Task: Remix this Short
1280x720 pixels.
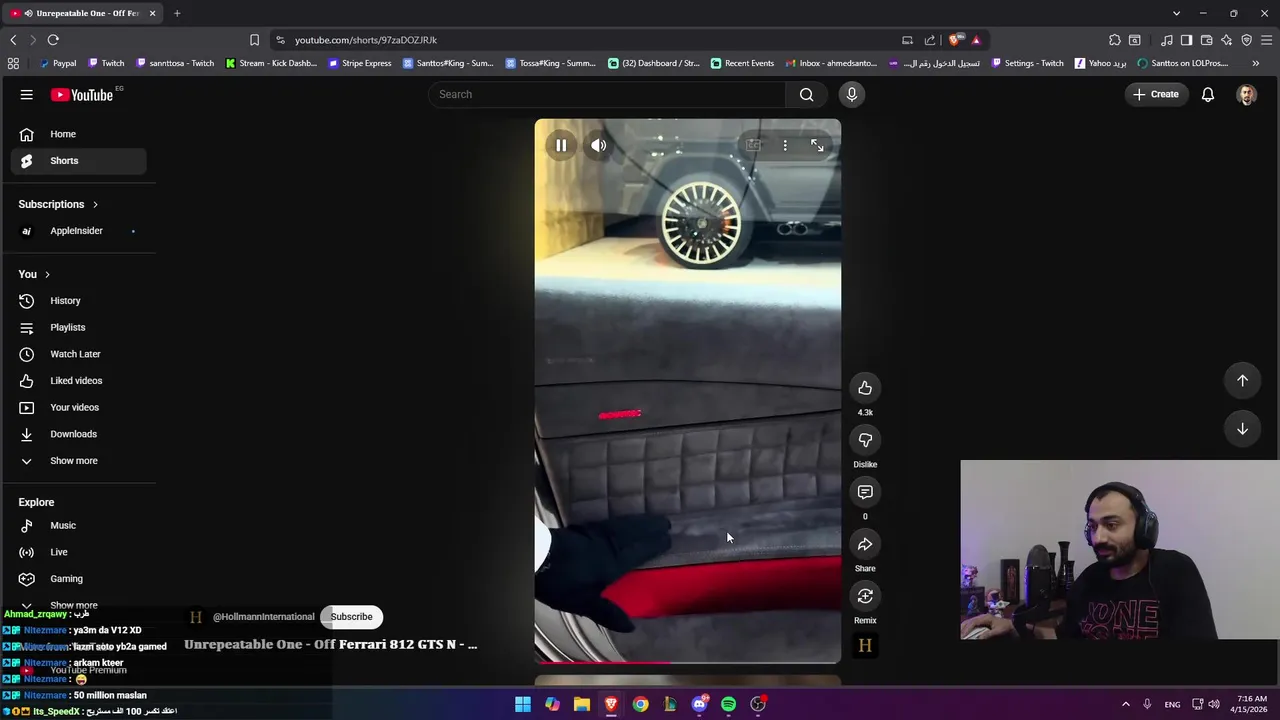Action: click(x=865, y=596)
